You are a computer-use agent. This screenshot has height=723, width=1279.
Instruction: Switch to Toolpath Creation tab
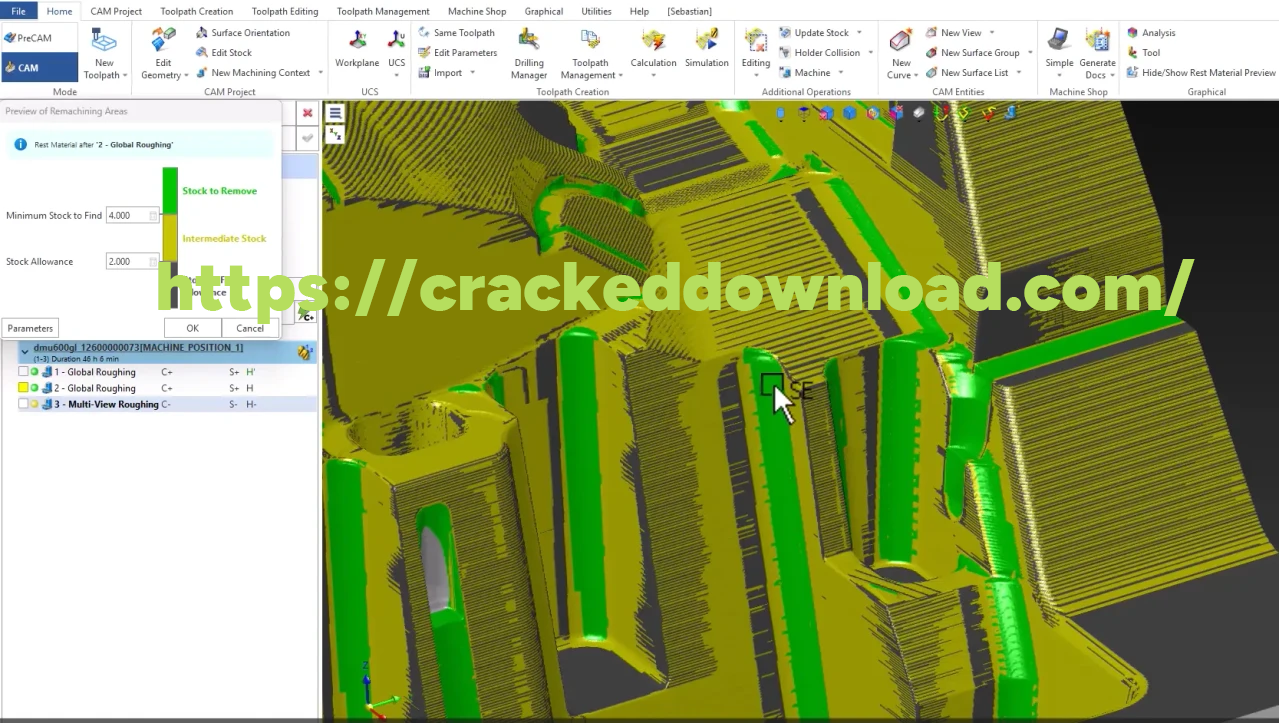(x=196, y=11)
